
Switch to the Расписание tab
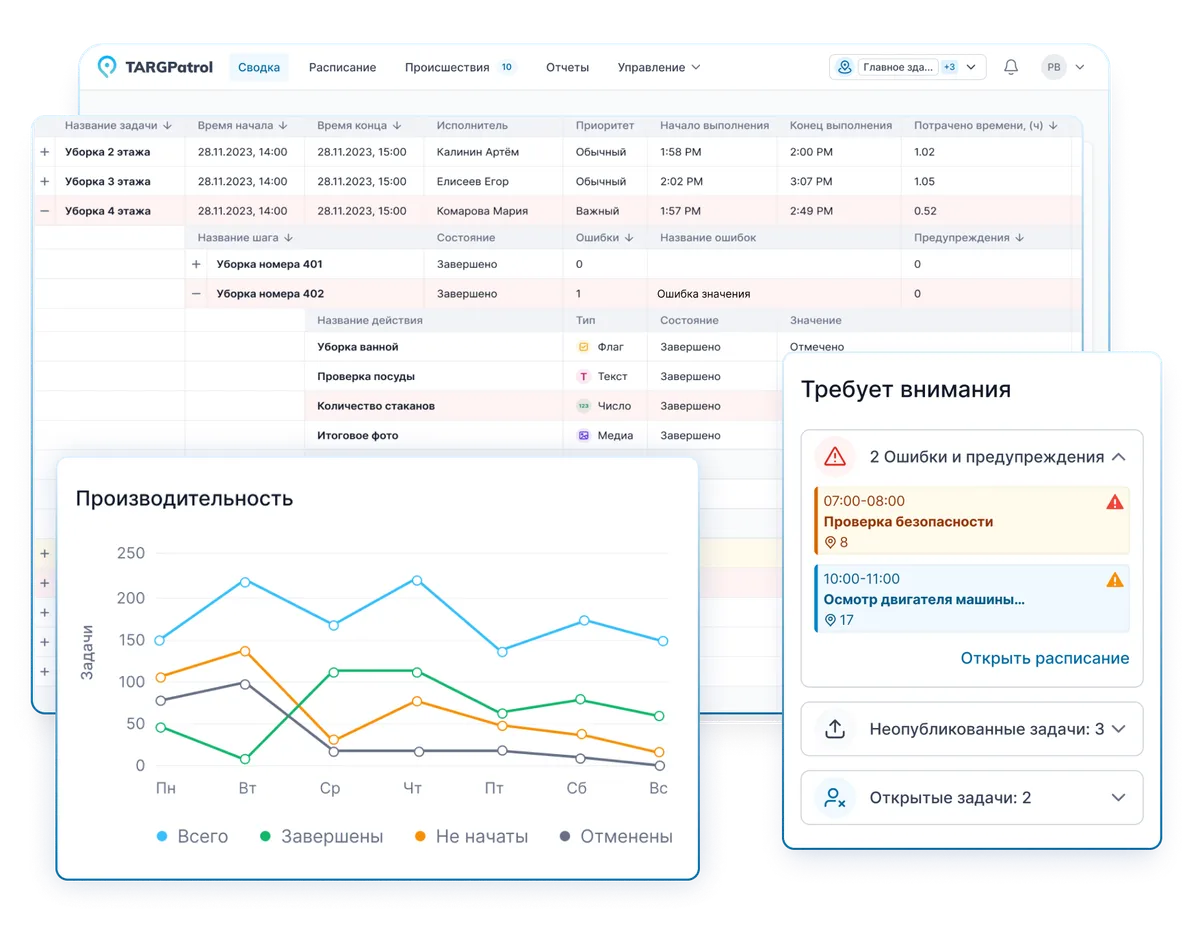point(342,67)
